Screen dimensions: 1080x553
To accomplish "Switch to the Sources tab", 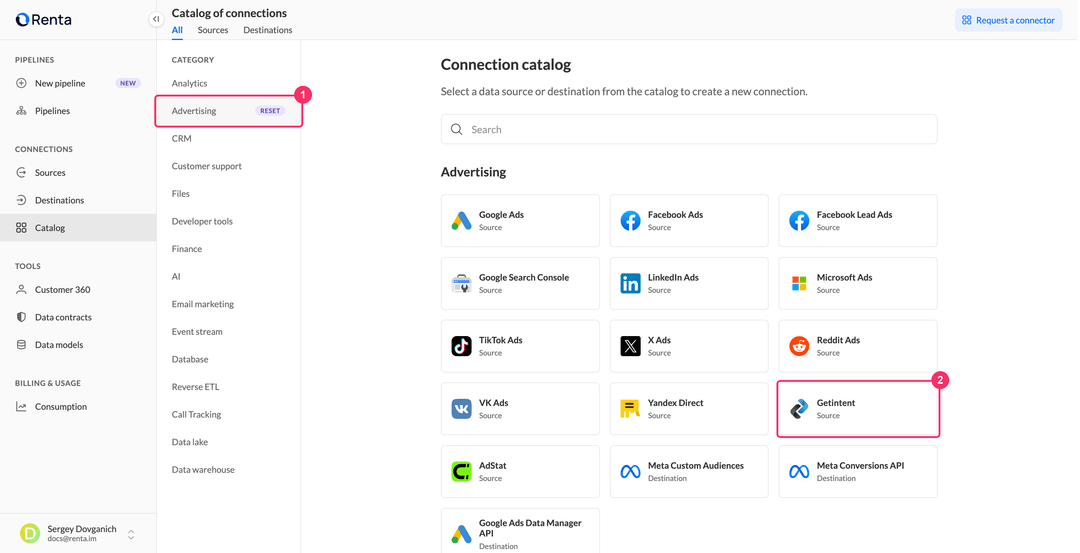I will [x=213, y=30].
